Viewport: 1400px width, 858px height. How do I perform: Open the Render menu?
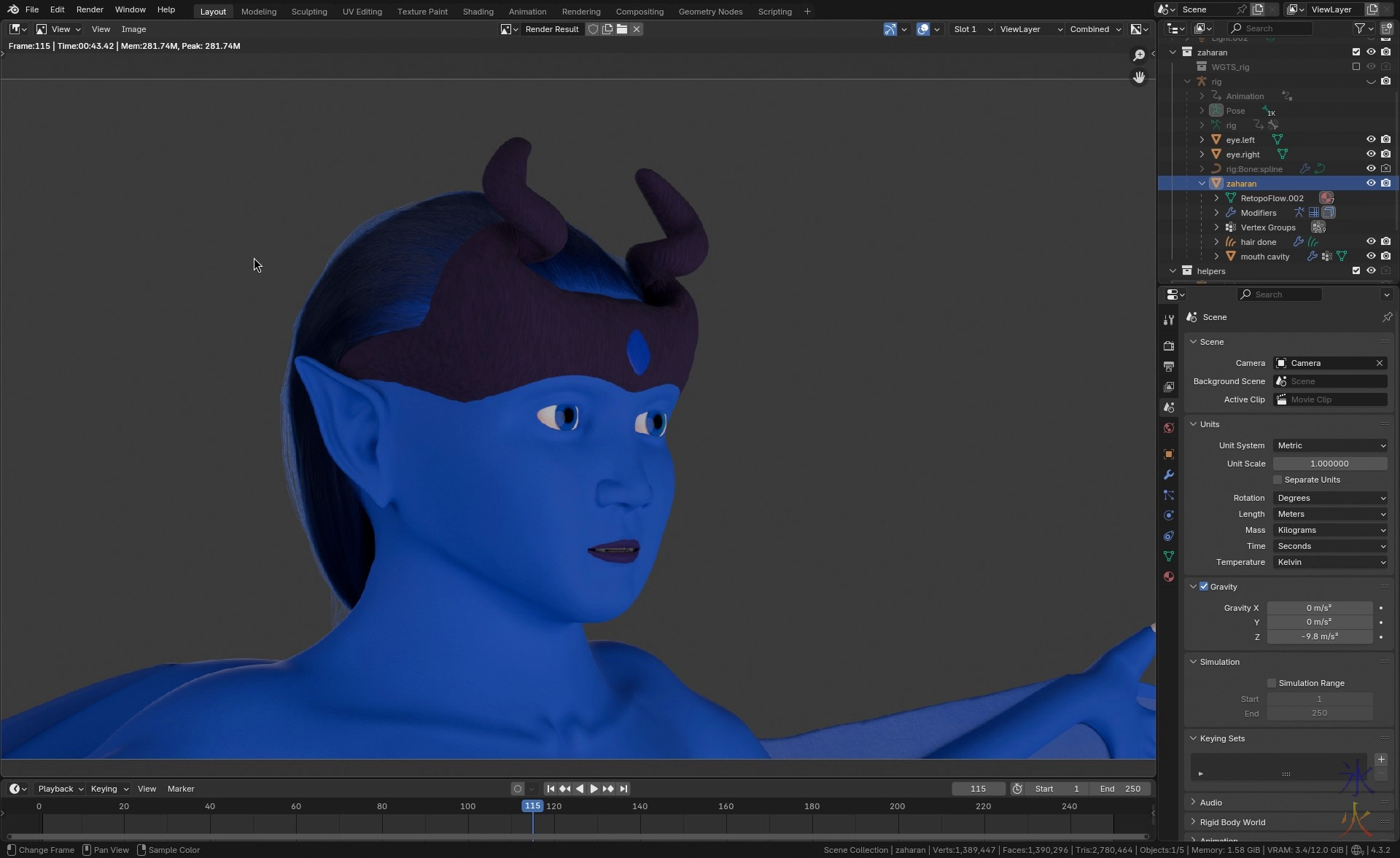90,9
